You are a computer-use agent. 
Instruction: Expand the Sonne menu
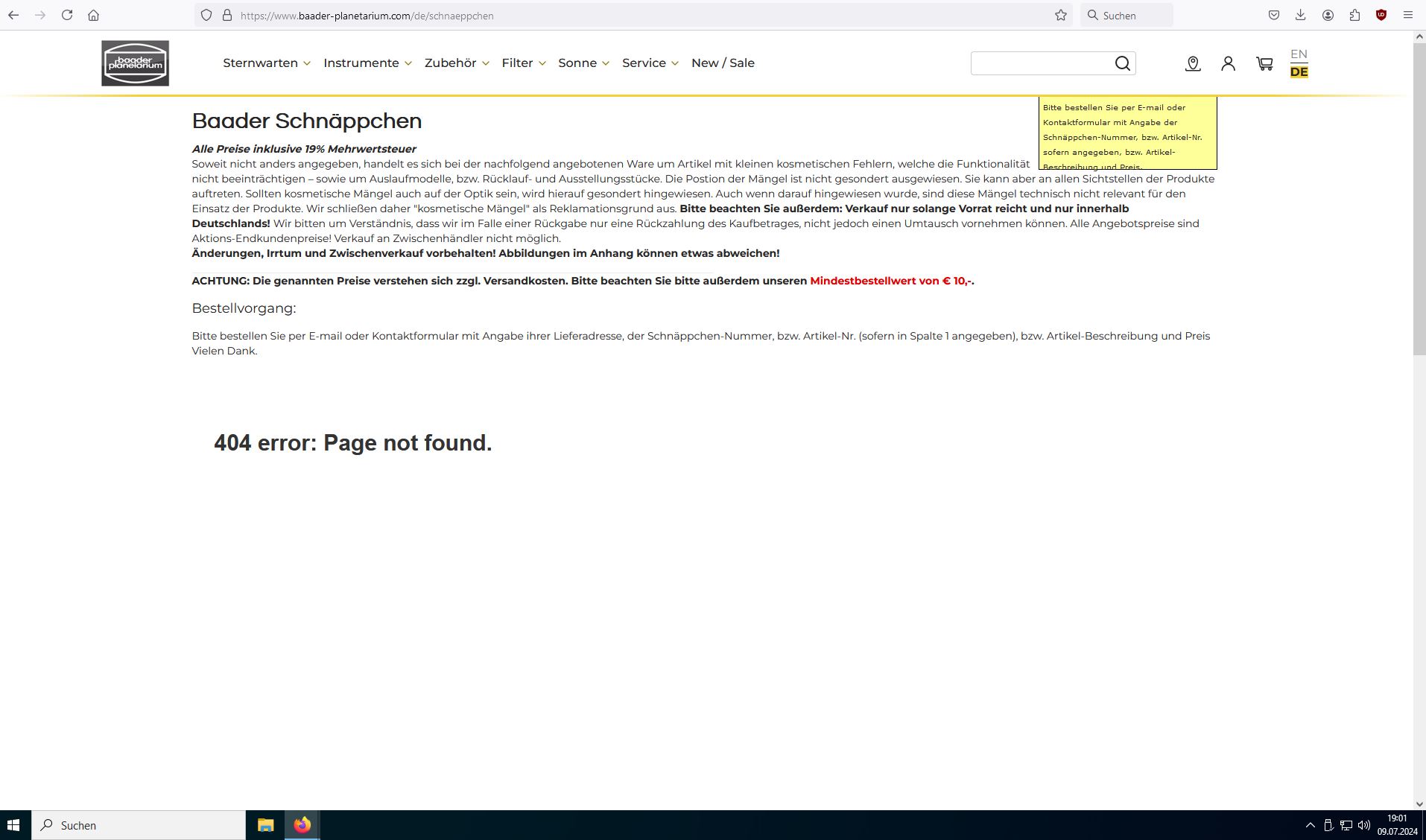[x=584, y=63]
